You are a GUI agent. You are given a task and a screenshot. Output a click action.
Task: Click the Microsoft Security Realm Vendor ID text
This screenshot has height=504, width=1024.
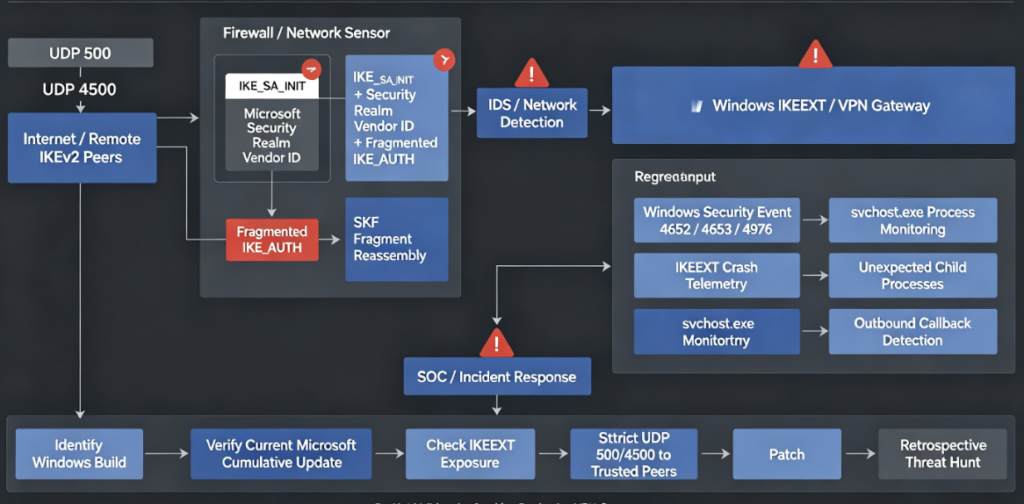(272, 135)
